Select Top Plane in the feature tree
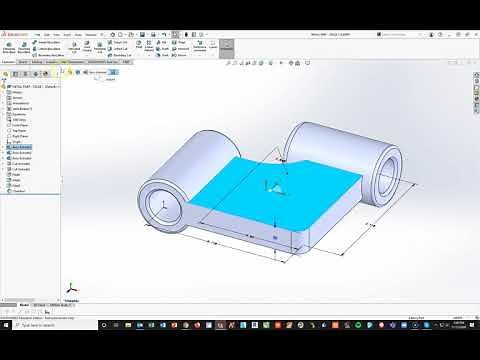Screen dimensions: 480x360 coord(16,131)
